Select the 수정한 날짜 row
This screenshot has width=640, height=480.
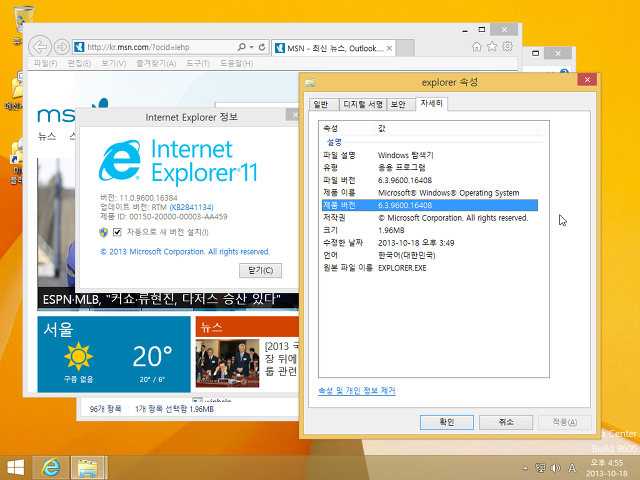(x=430, y=242)
